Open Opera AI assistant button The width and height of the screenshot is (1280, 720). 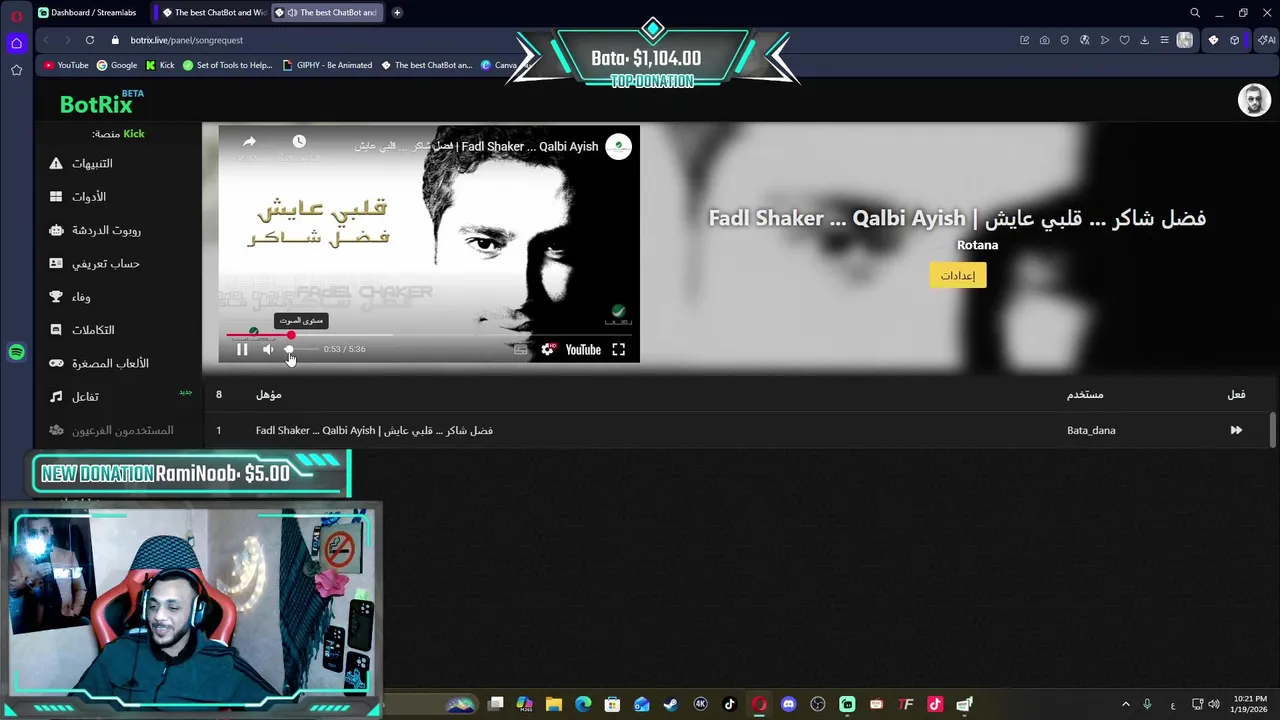tap(1266, 40)
